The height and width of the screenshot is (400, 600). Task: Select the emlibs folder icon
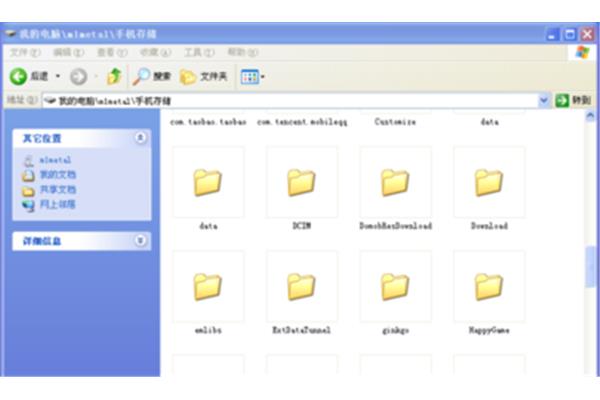click(208, 287)
